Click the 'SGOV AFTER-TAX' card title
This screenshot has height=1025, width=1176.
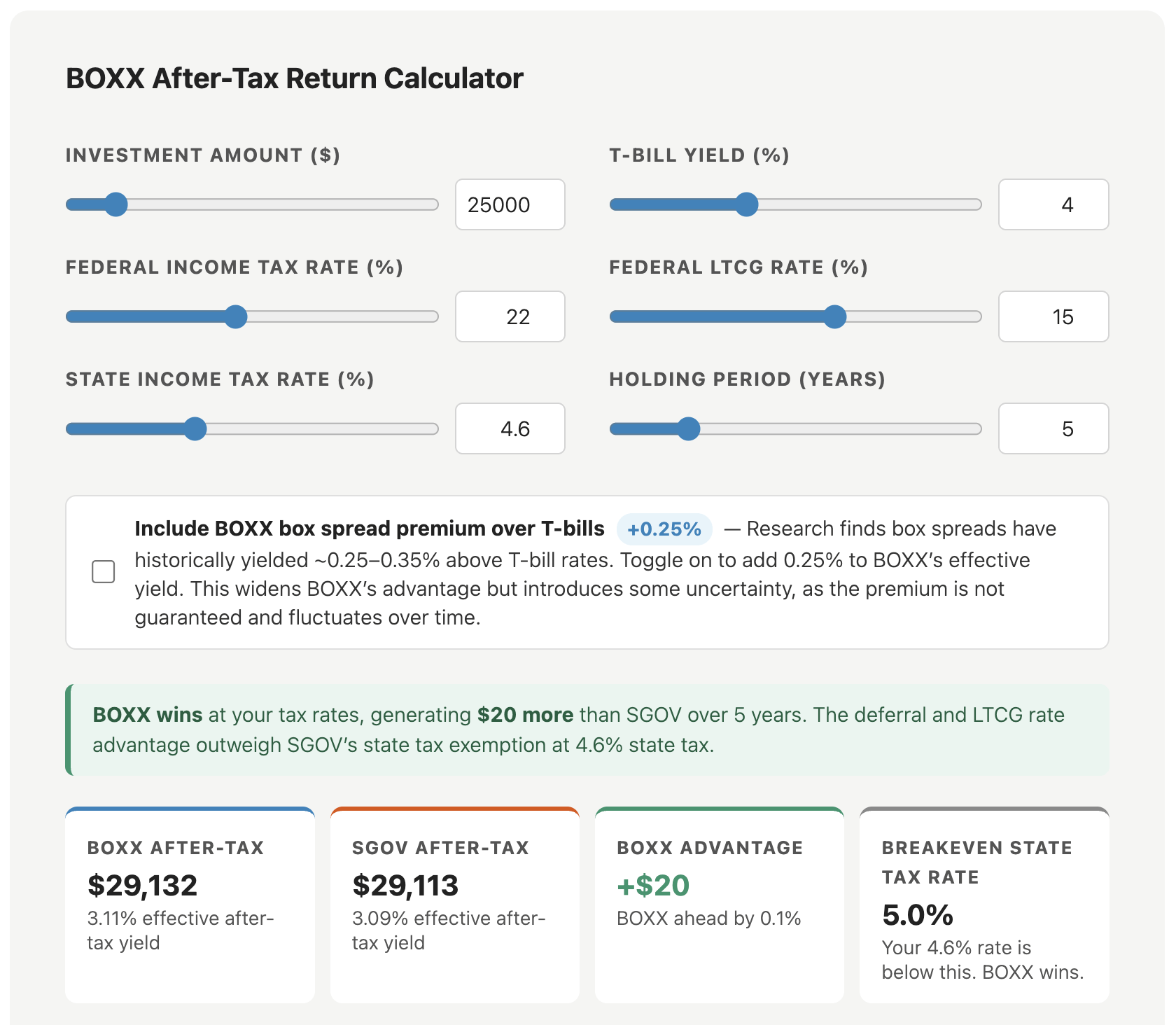tap(440, 848)
